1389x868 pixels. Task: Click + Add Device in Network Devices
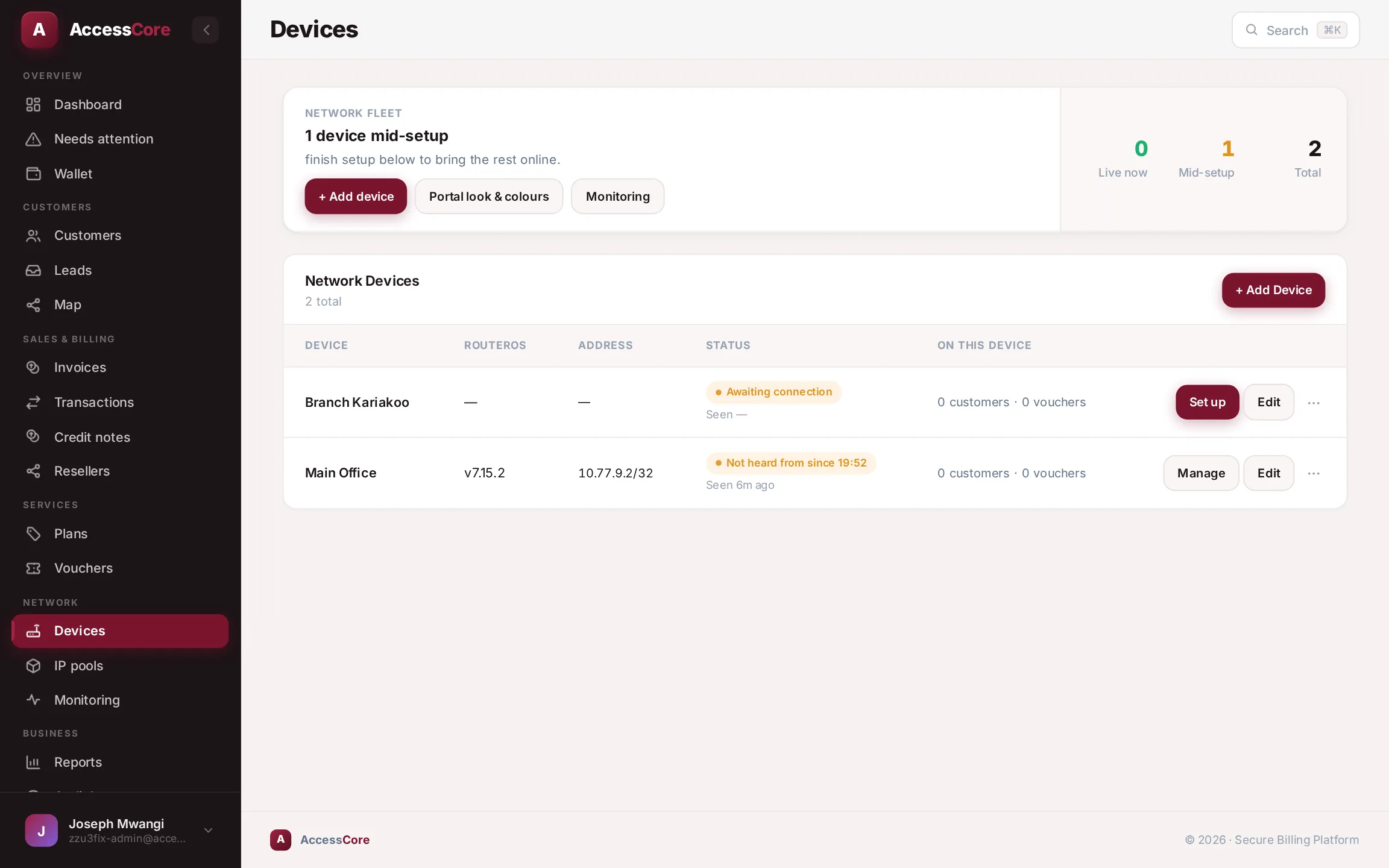(x=1273, y=290)
